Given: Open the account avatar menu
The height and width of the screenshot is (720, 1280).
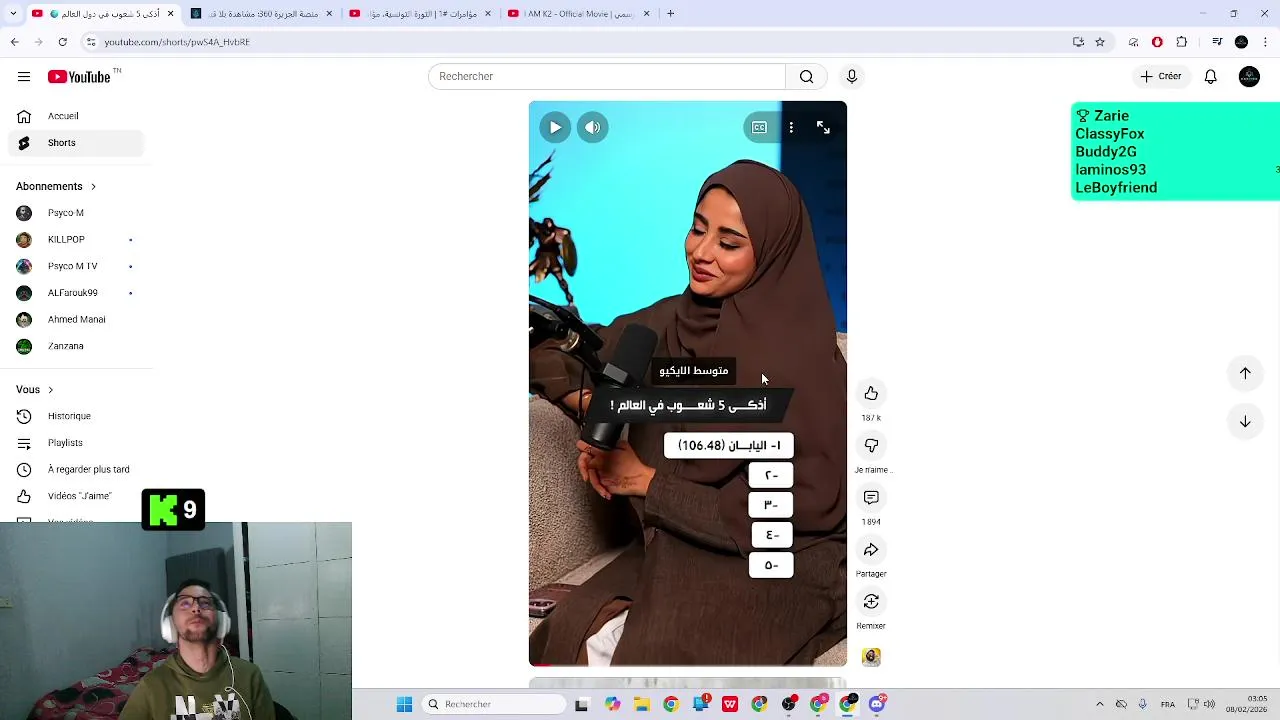Looking at the screenshot, I should tap(1249, 76).
